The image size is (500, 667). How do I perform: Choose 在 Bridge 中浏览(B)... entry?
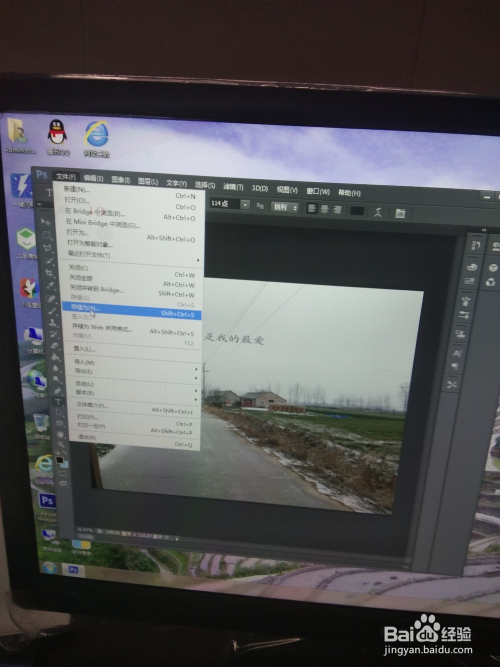(x=130, y=214)
